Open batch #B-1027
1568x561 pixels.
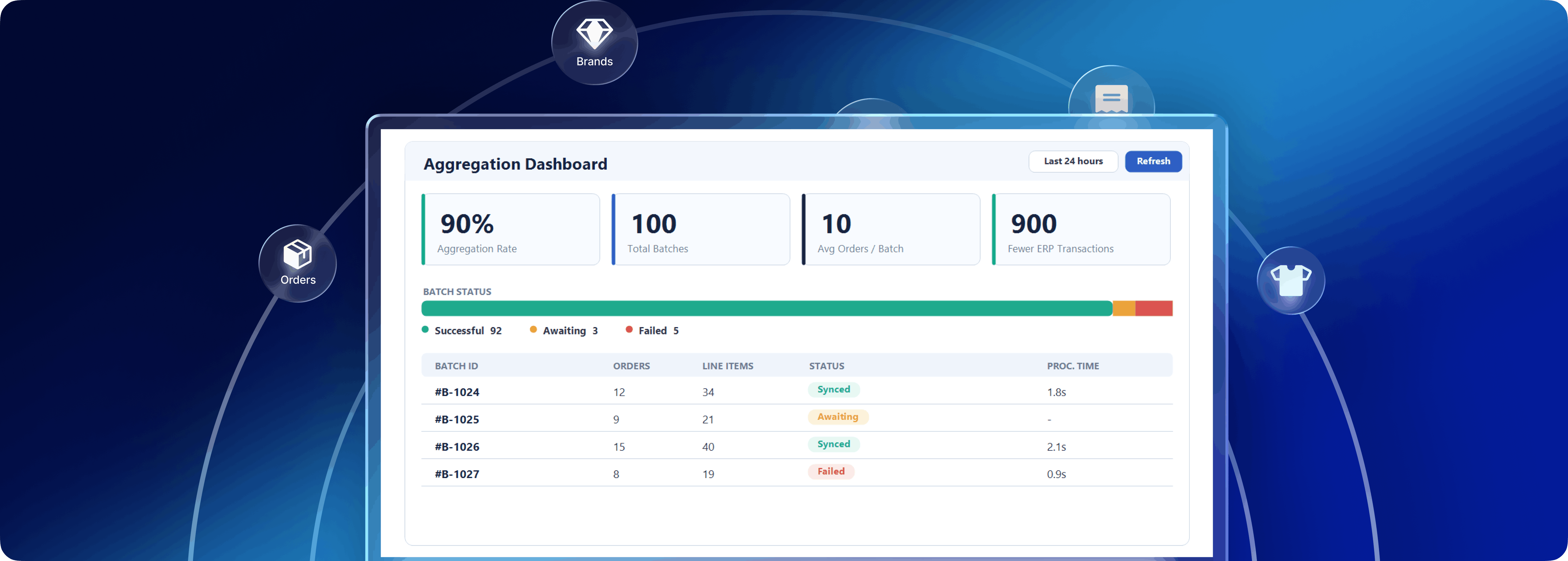(x=457, y=475)
